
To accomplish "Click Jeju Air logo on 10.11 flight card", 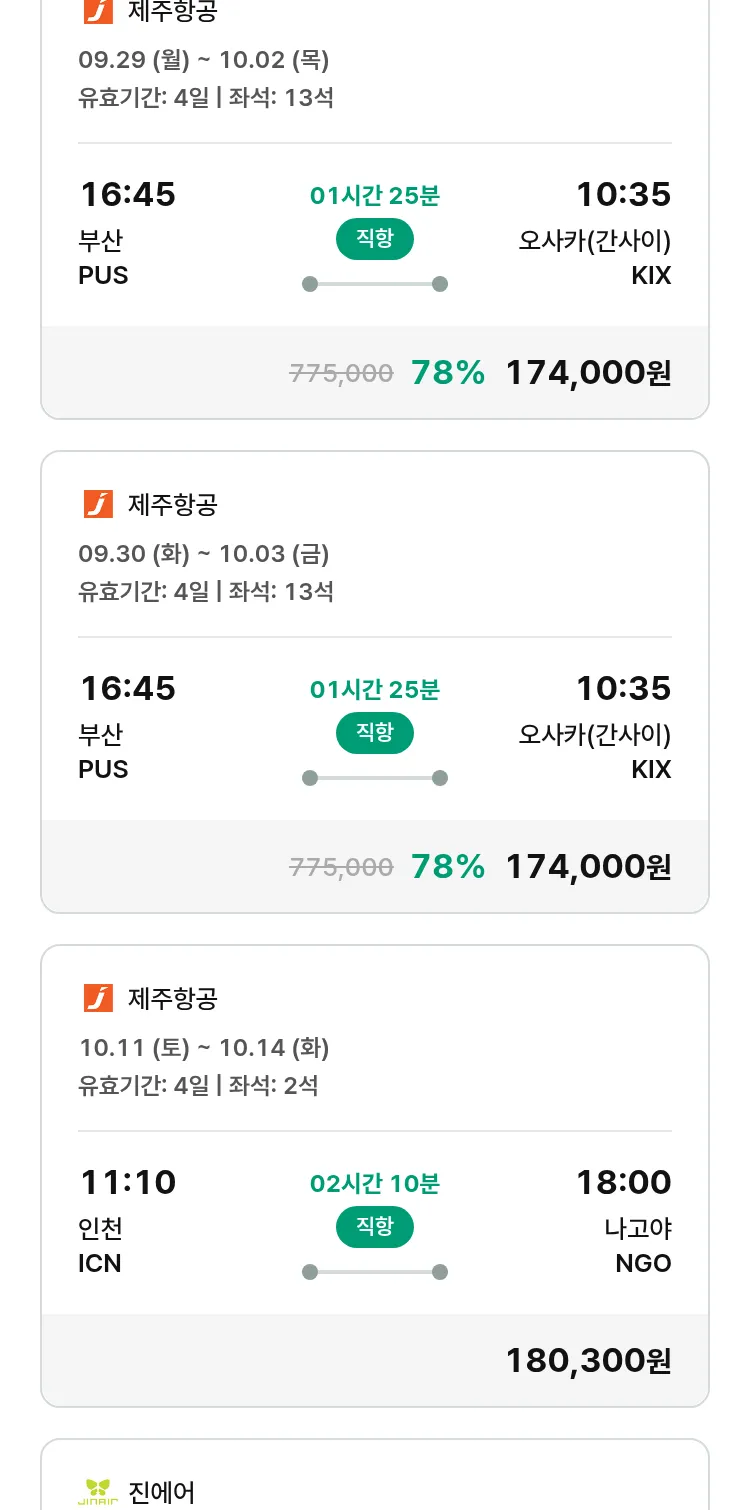I will coord(98,998).
